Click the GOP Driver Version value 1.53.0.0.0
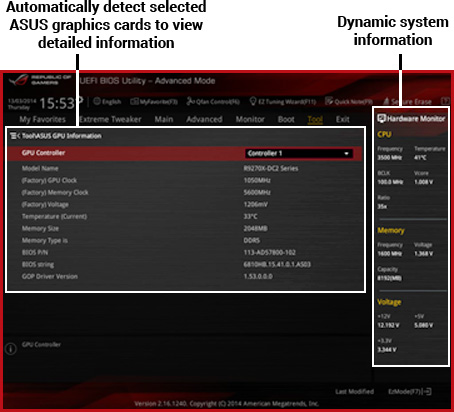Screen dimensions: 454x412 click(x=258, y=276)
